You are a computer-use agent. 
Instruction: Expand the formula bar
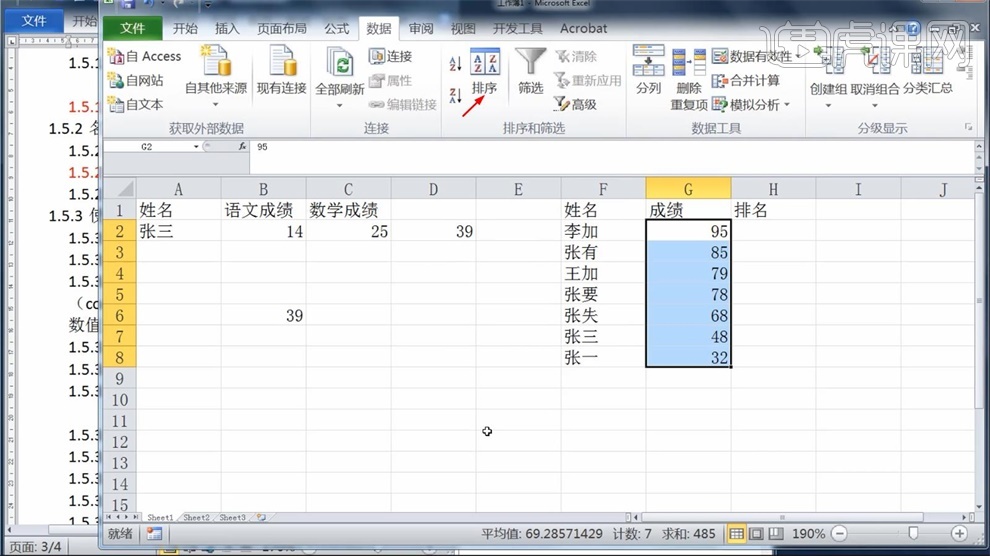pyautogui.click(x=979, y=146)
